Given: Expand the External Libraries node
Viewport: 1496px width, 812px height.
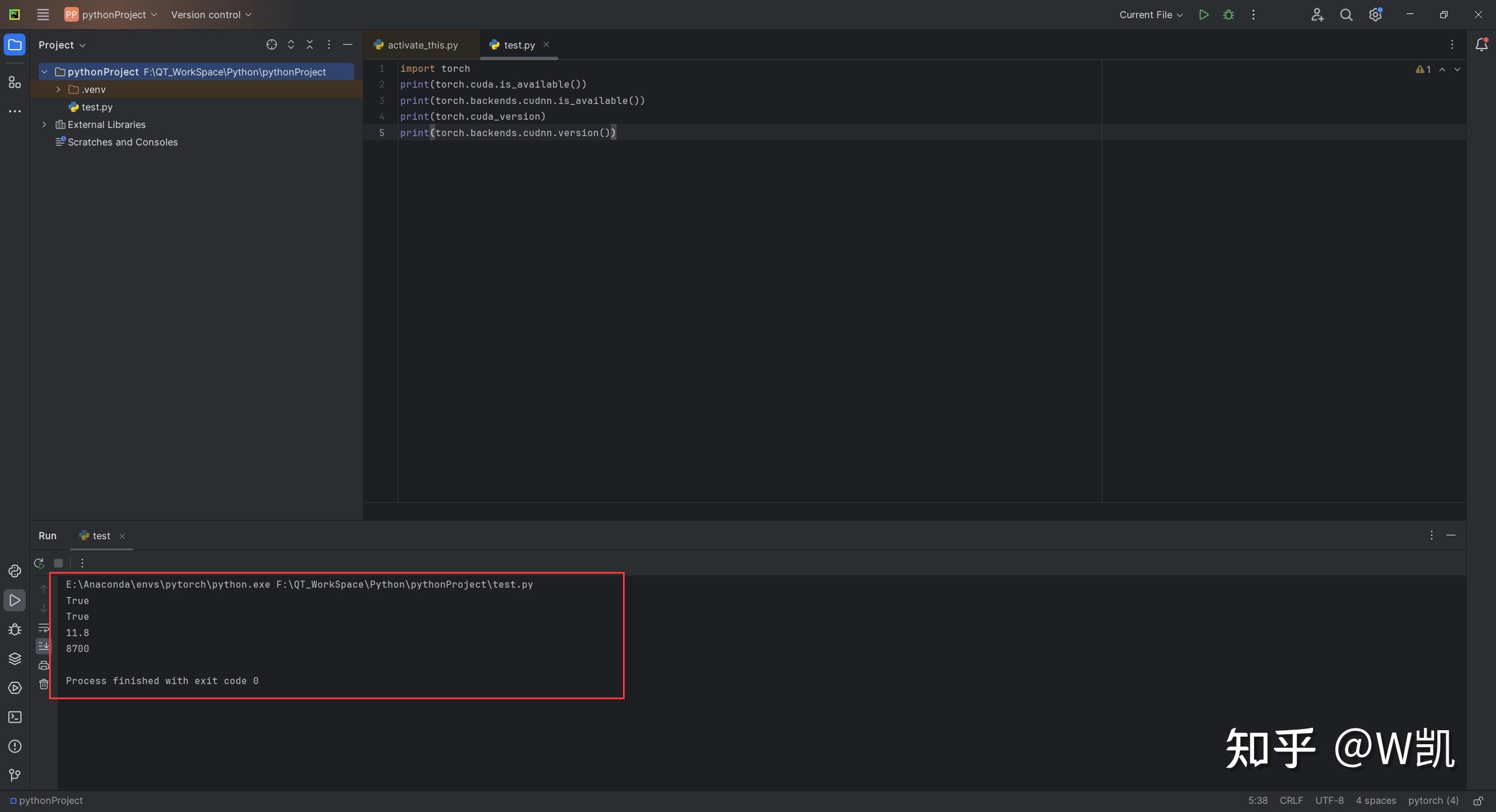Looking at the screenshot, I should tap(44, 124).
